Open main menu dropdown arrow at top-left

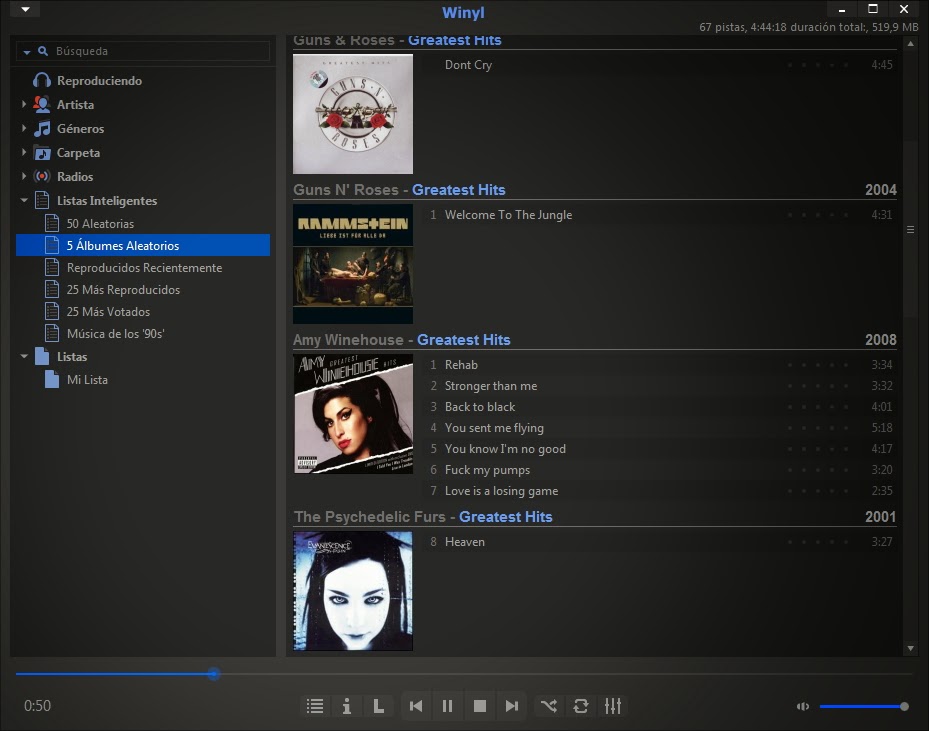click(25, 9)
